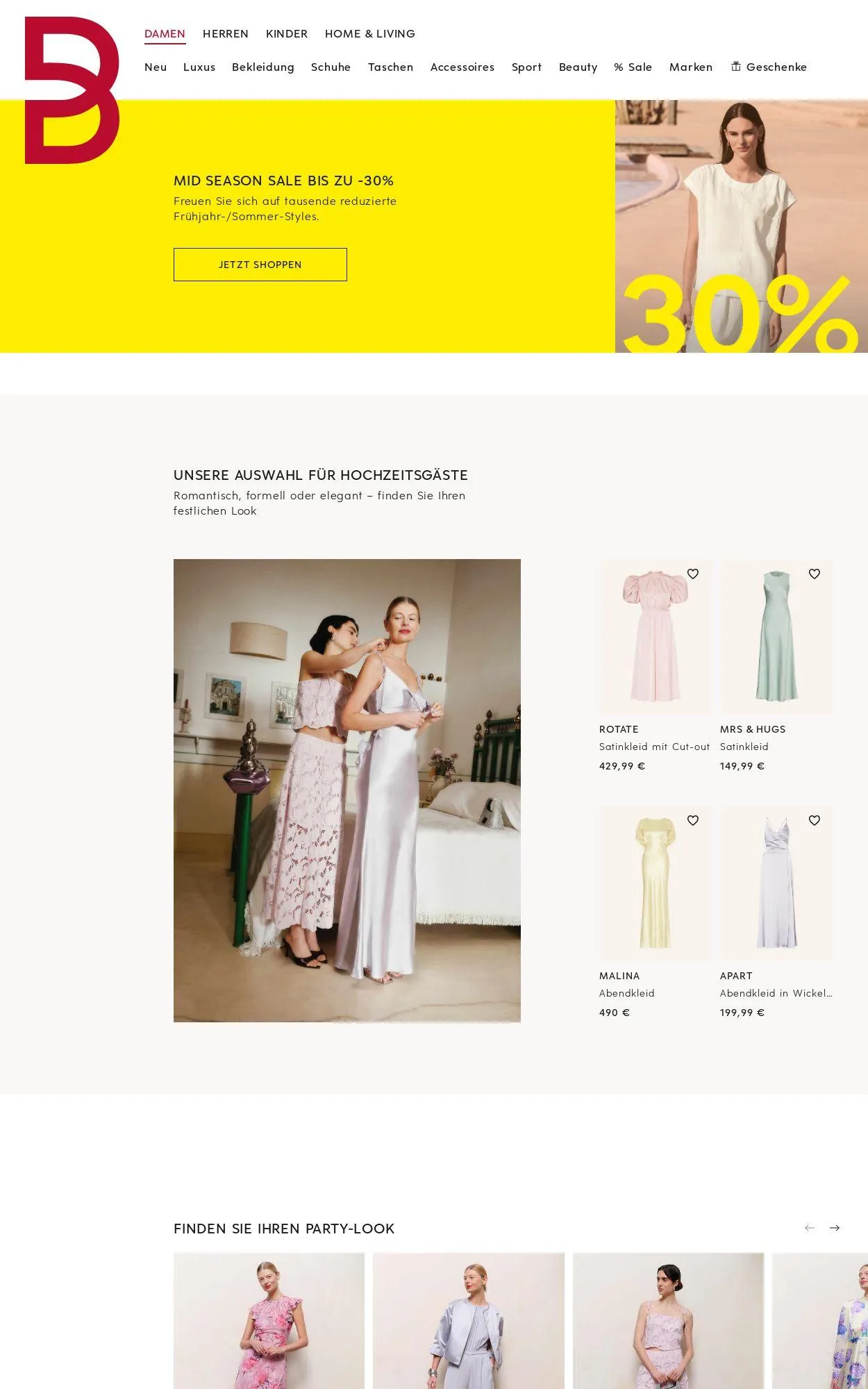Expand the Schuhe category menu
The height and width of the screenshot is (1389, 868).
coord(331,67)
